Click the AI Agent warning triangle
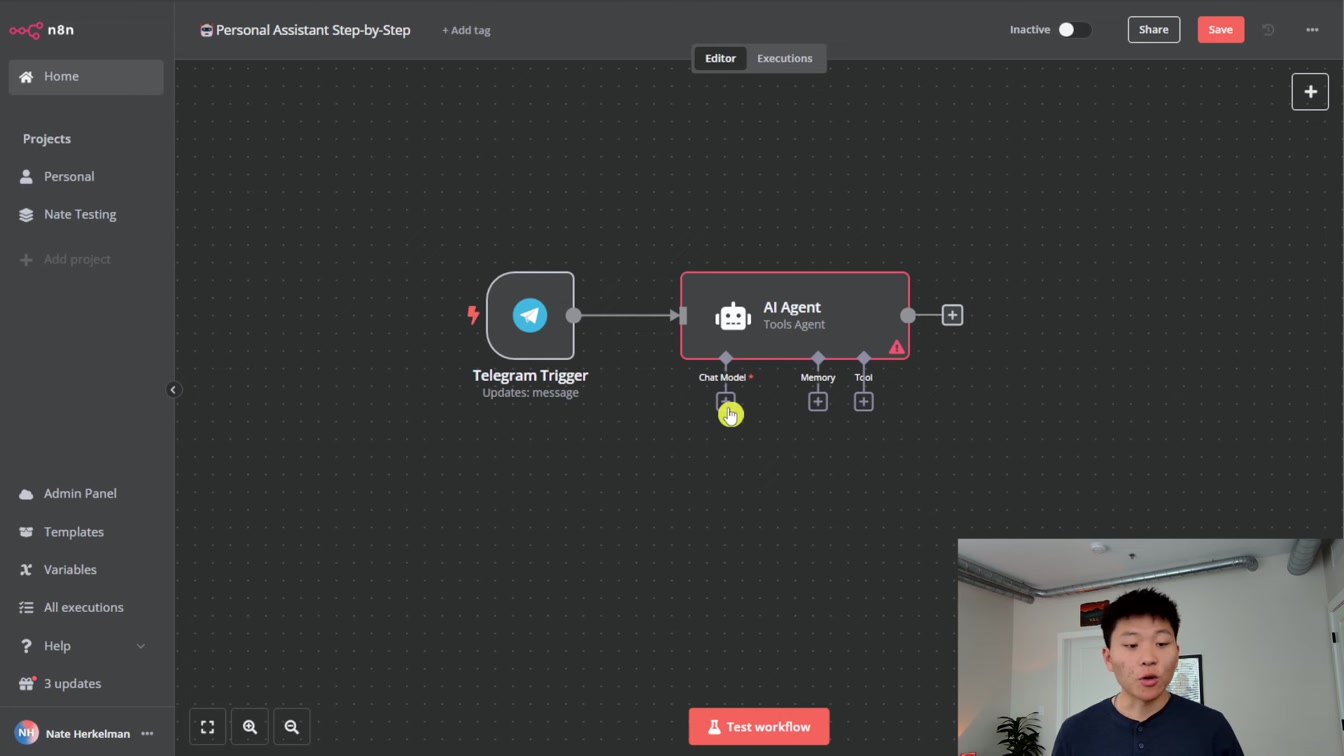 [x=897, y=347]
